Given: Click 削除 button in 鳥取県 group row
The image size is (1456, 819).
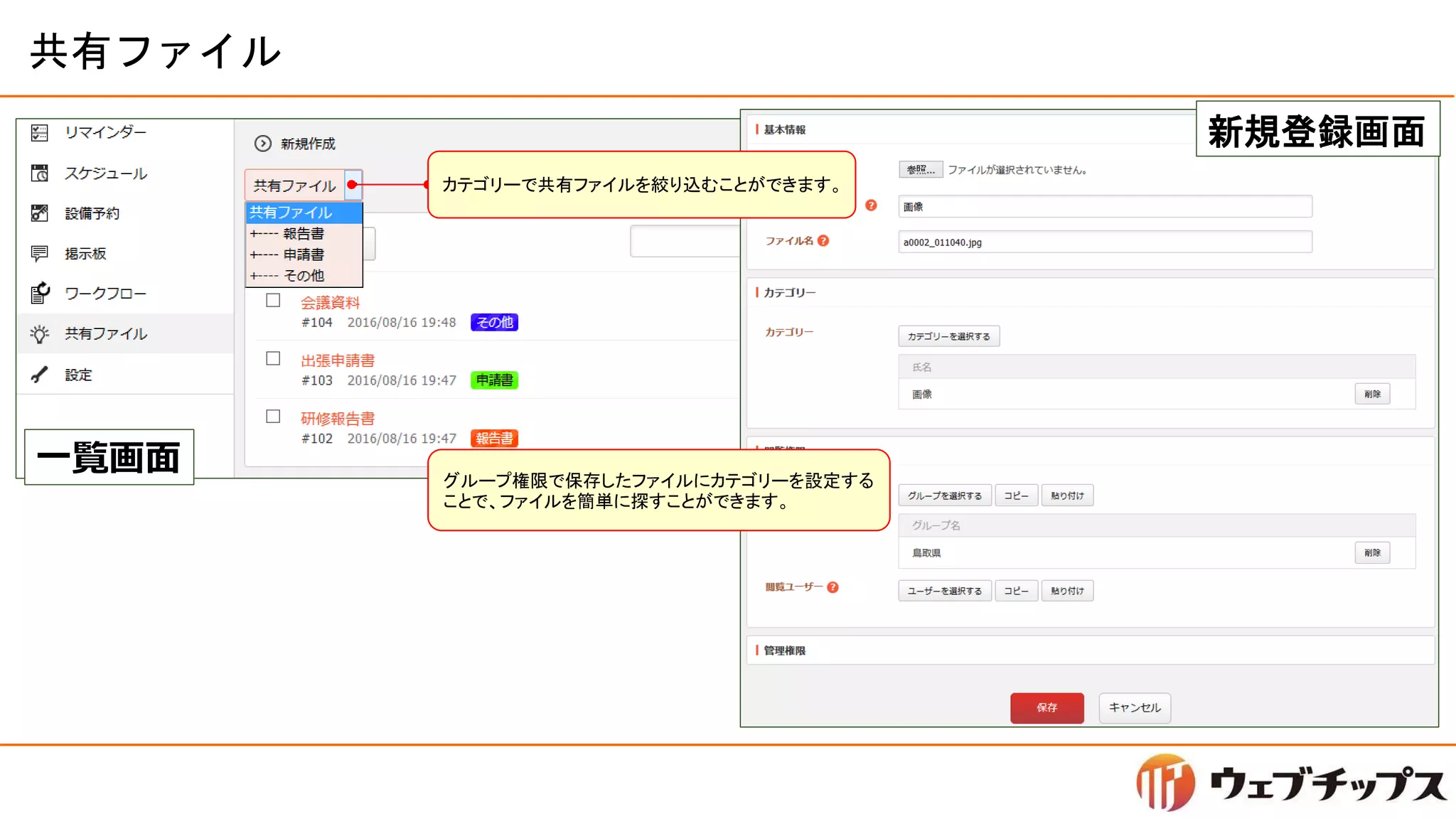Looking at the screenshot, I should tap(1372, 552).
